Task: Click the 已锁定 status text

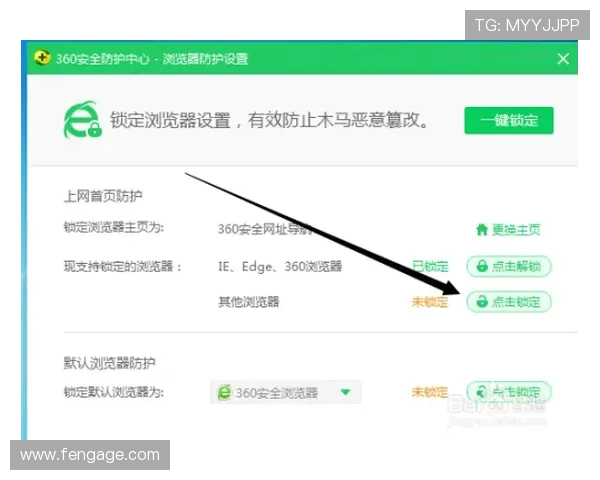Action: pos(430,266)
